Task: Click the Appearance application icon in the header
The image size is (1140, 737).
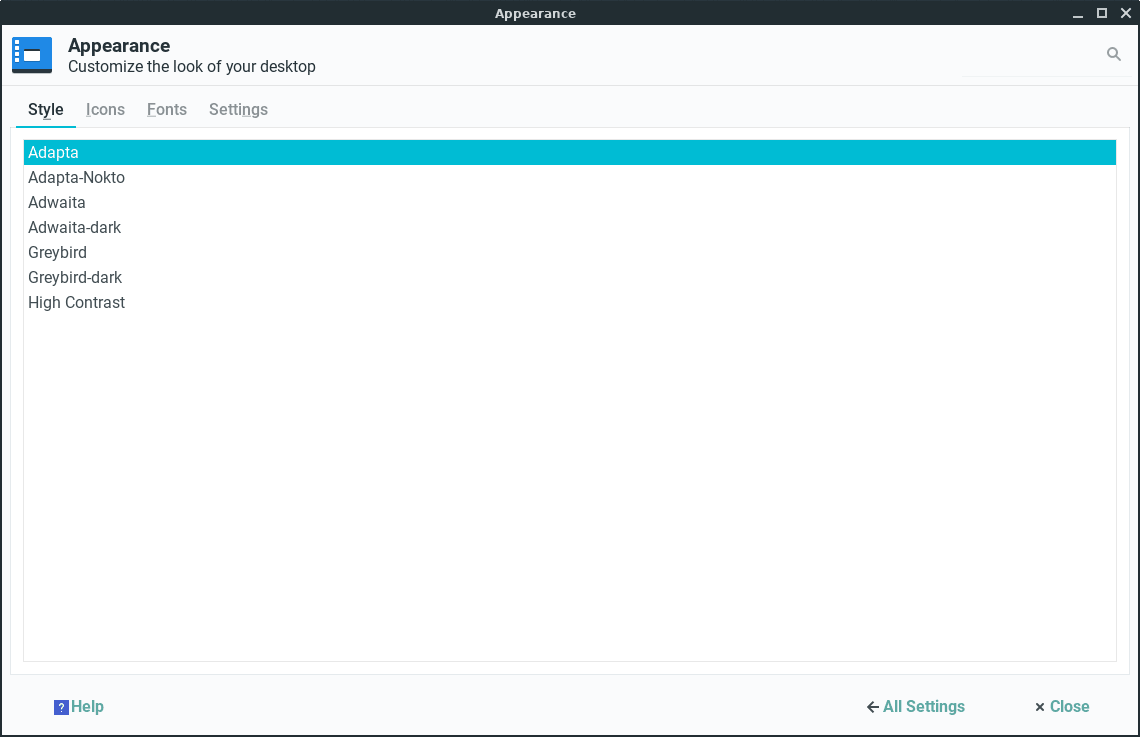Action: pos(31,55)
